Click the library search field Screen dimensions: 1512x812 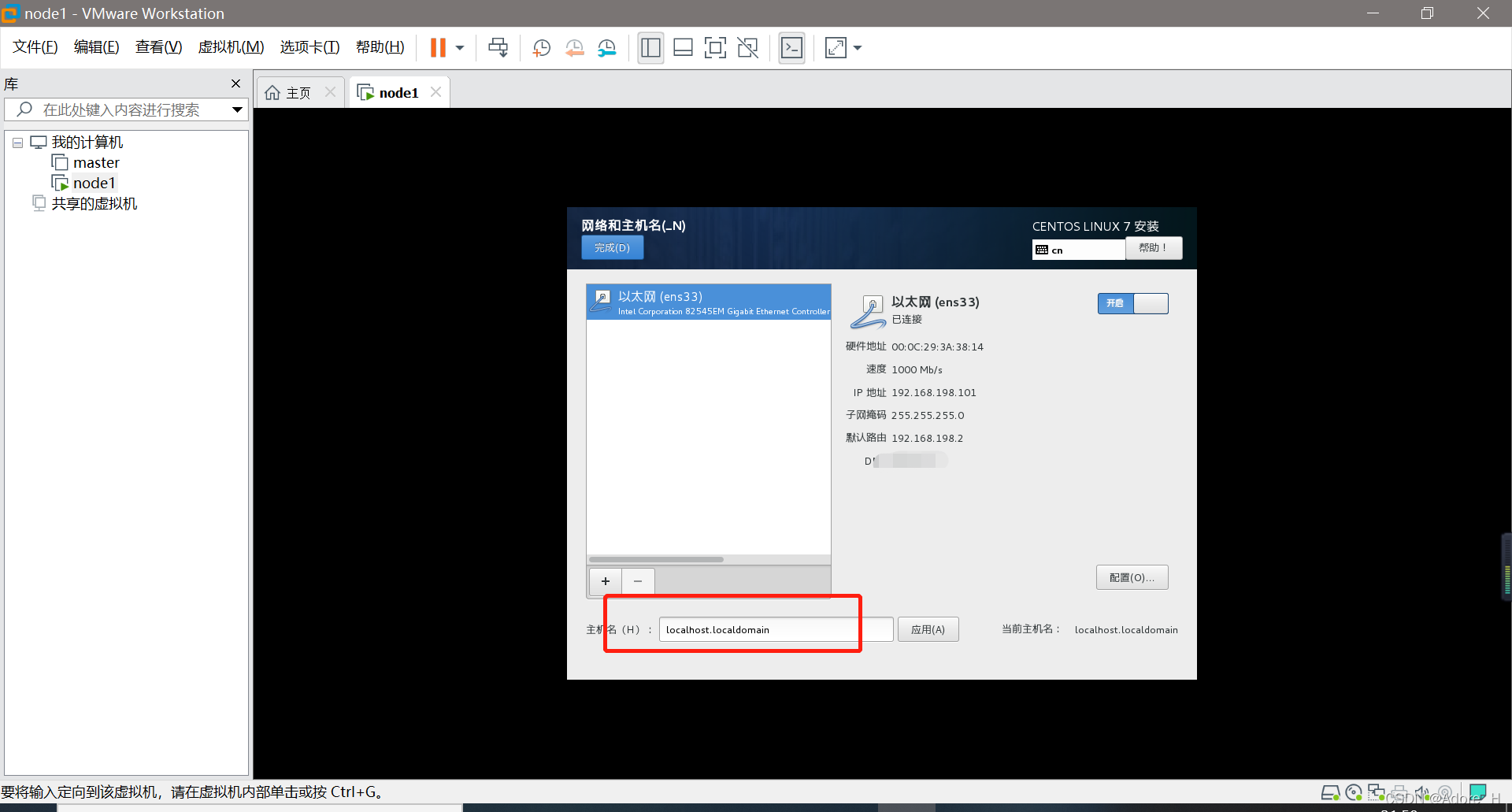(126, 109)
